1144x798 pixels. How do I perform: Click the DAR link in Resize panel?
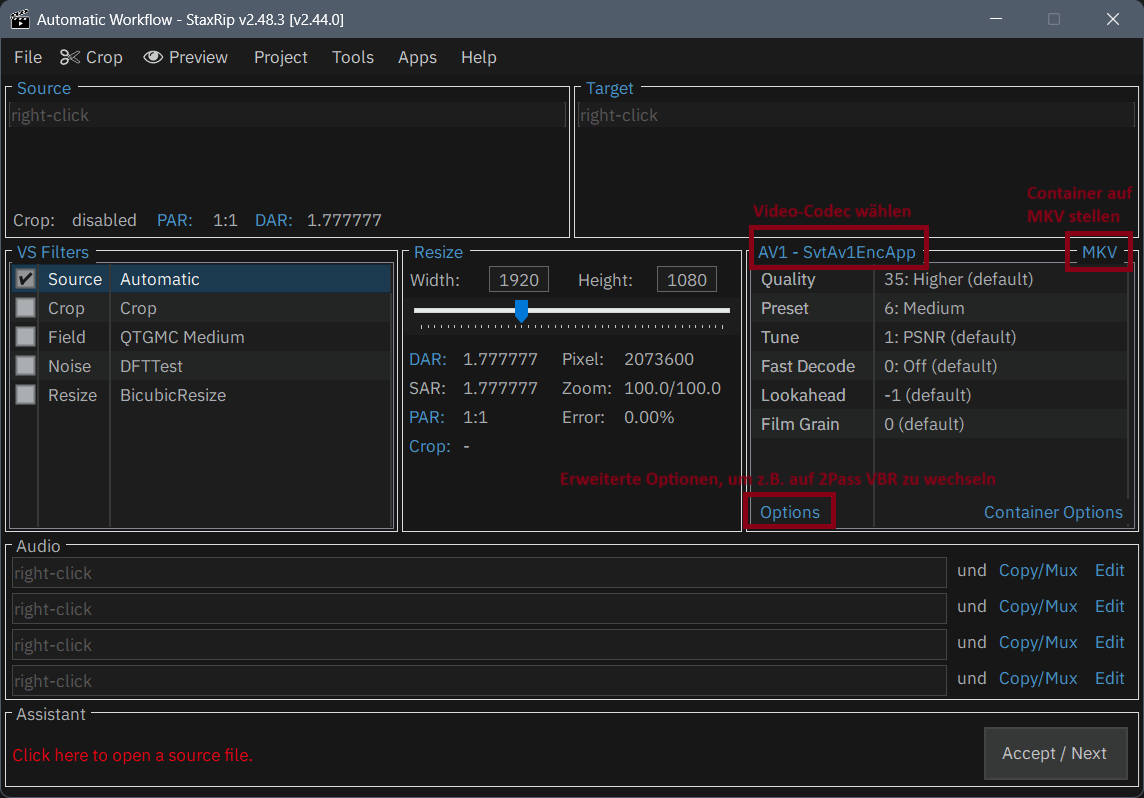428,359
